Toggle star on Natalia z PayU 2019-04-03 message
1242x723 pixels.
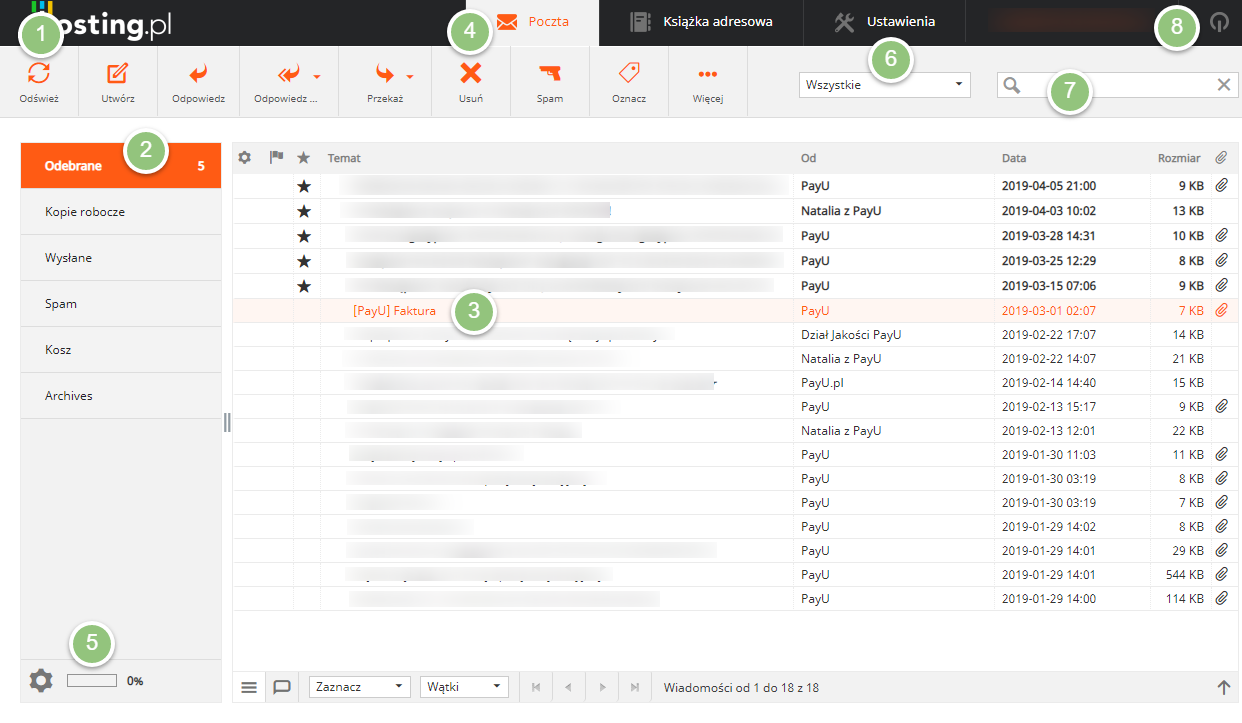pos(304,211)
